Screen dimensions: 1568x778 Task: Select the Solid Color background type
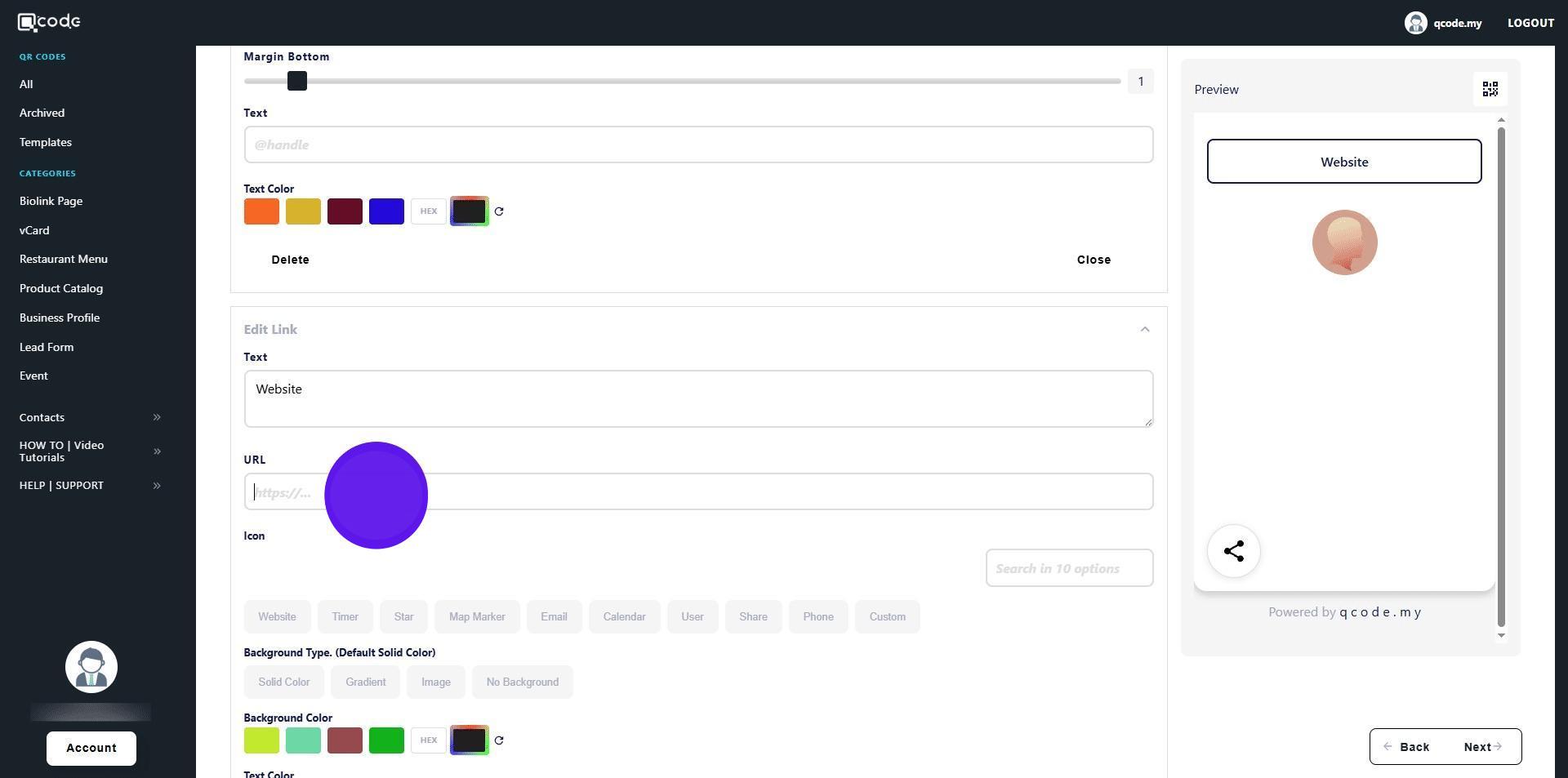coord(283,682)
